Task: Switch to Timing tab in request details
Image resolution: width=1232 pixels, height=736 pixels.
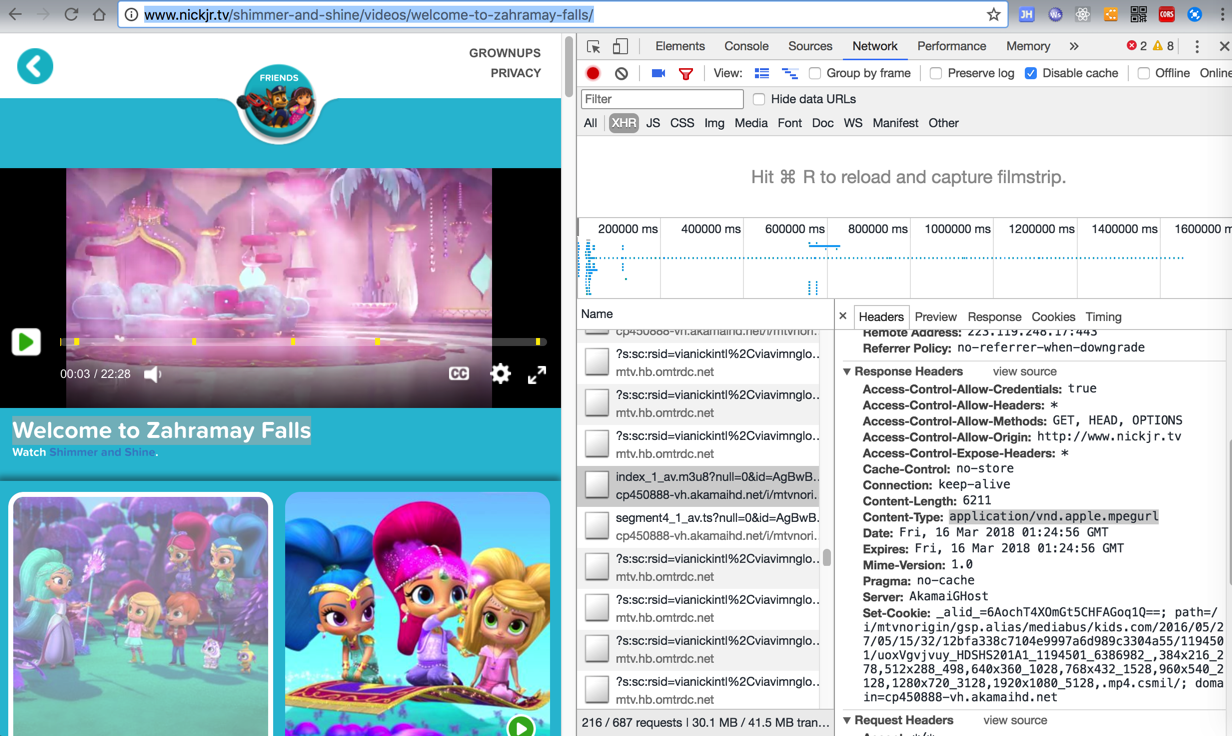Action: 1103,316
